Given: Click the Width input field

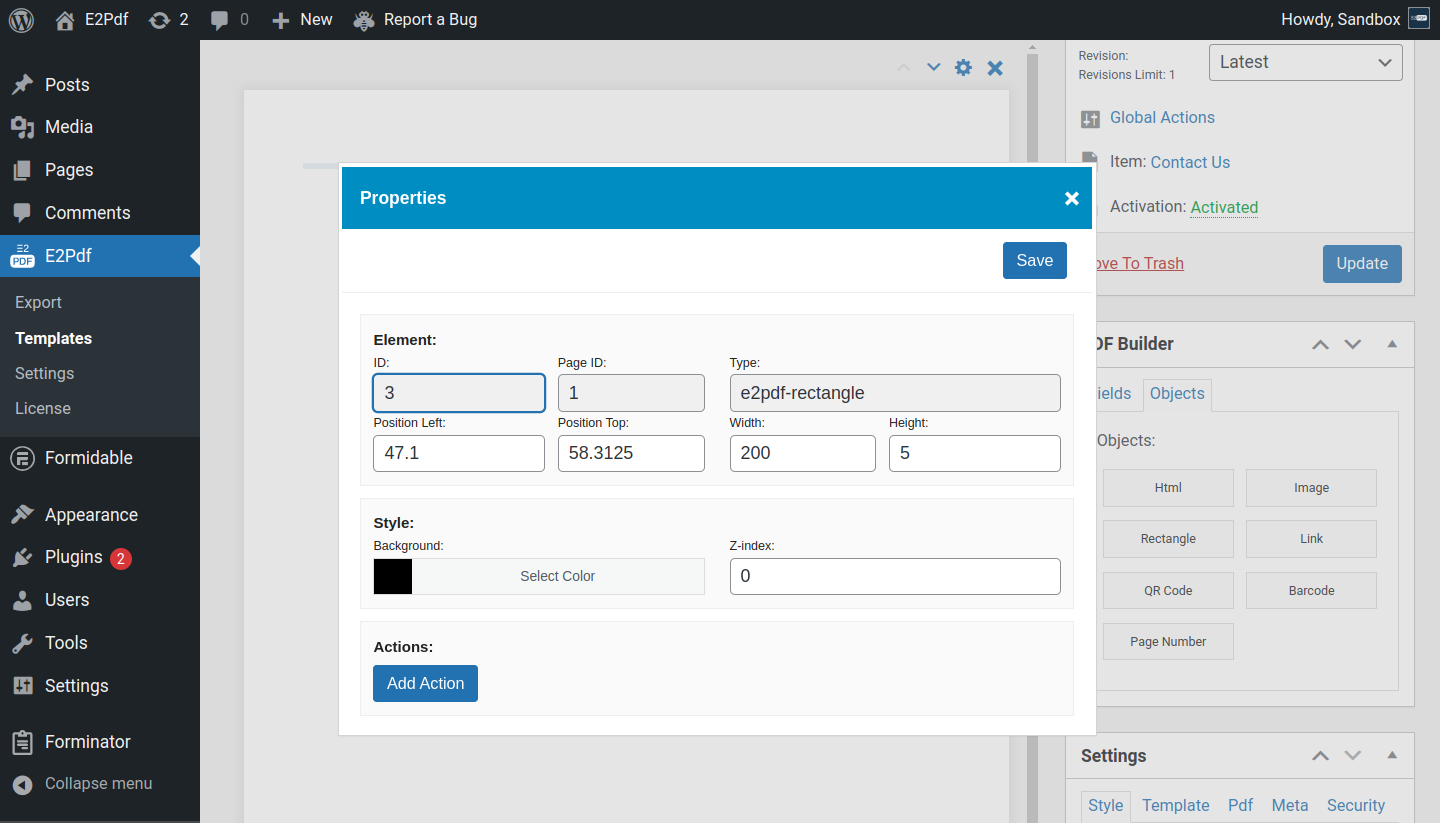Looking at the screenshot, I should coord(802,453).
